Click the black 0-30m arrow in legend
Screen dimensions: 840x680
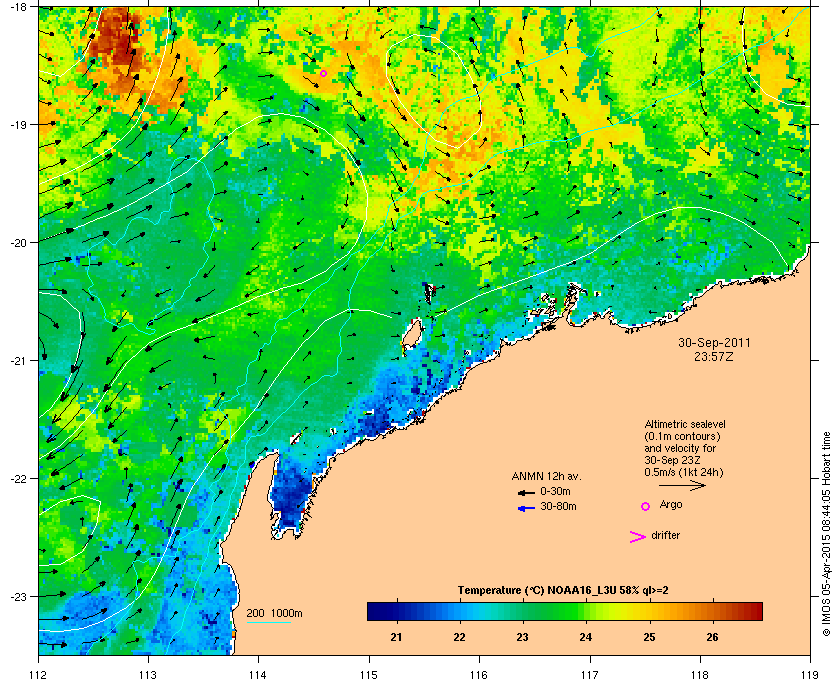(x=526, y=492)
